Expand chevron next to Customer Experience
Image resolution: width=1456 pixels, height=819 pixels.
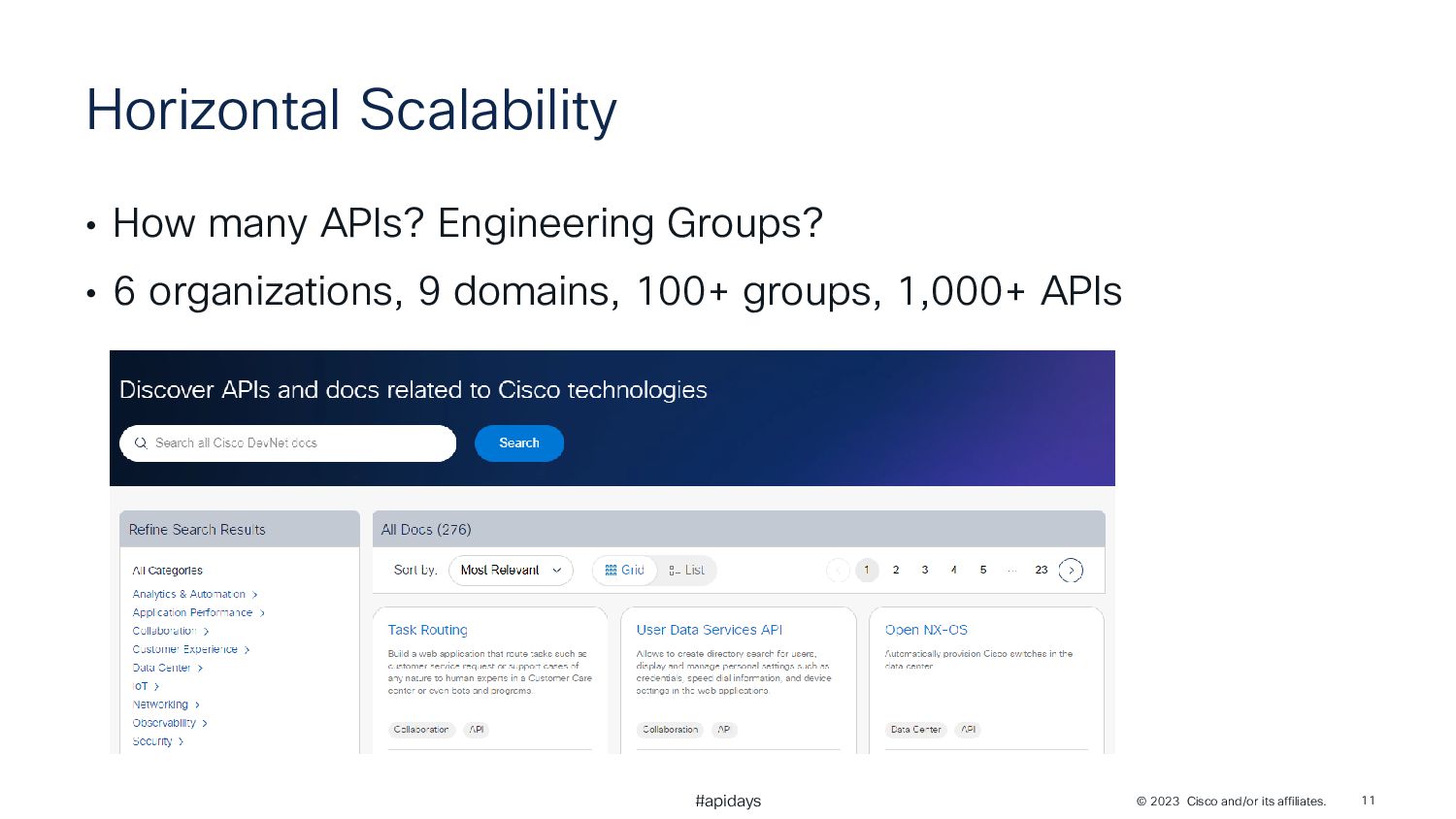click(x=247, y=650)
